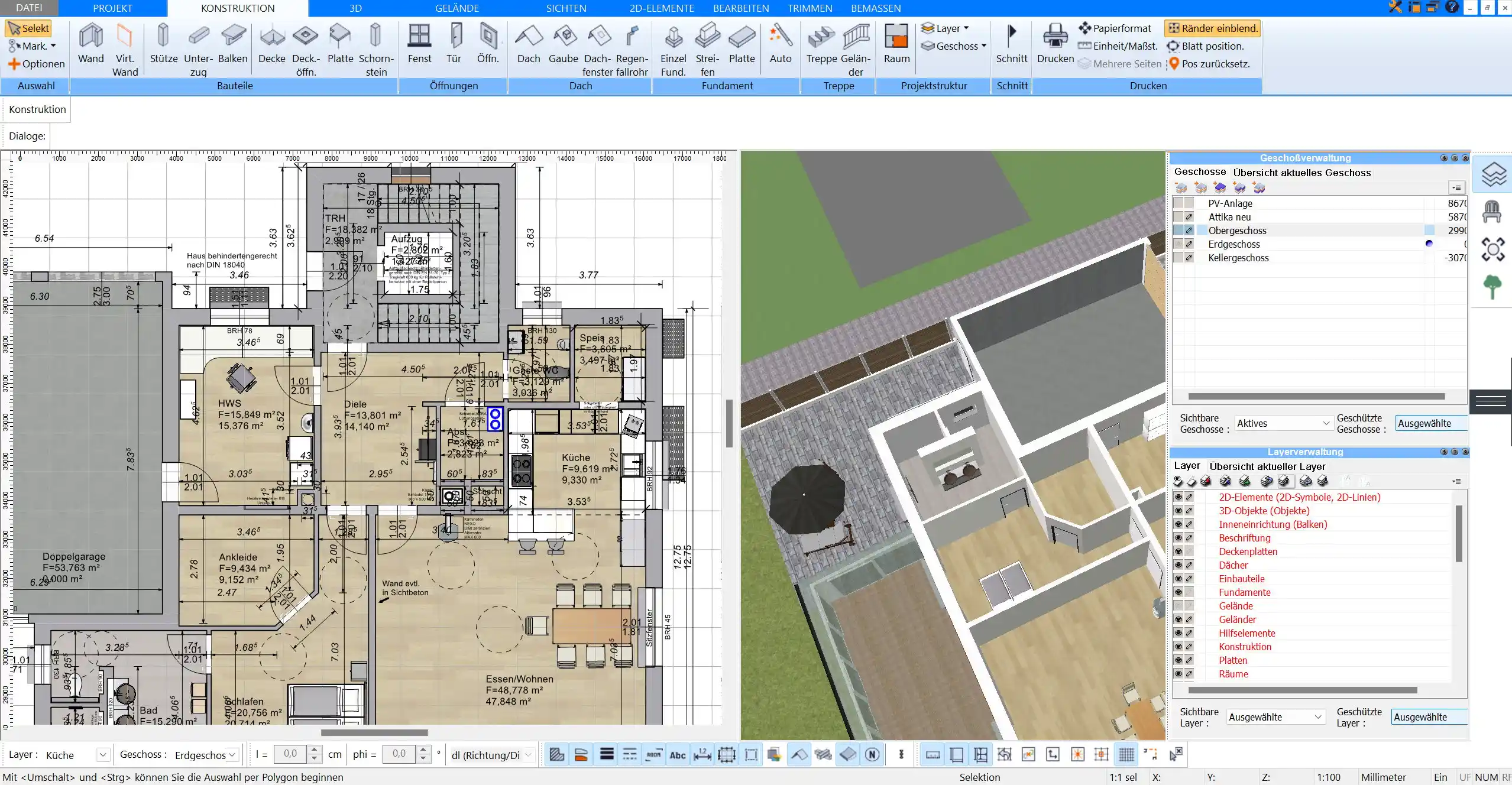Switch to the PROJEKT ribbon tab
1512x785 pixels.
(x=112, y=8)
